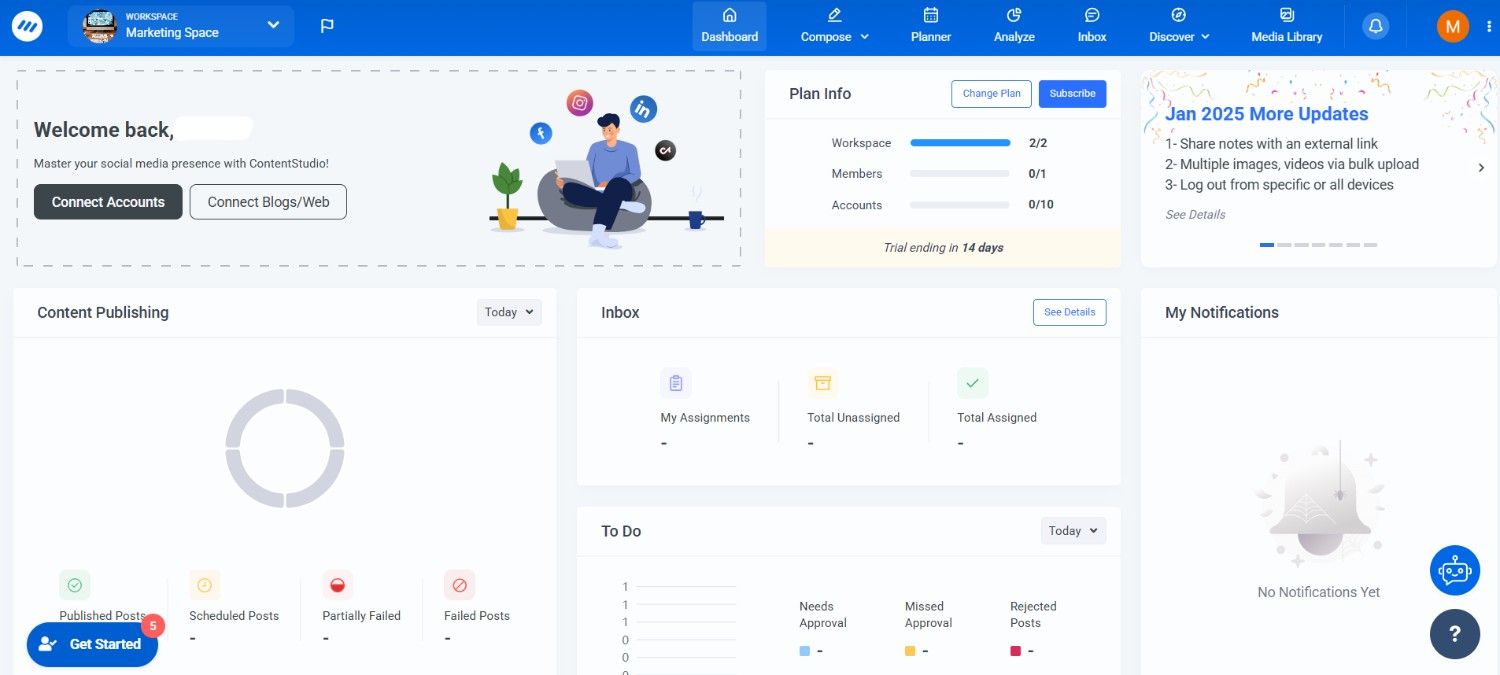Open the notification bell
Viewport: 1500px width, 675px height.
click(1375, 26)
